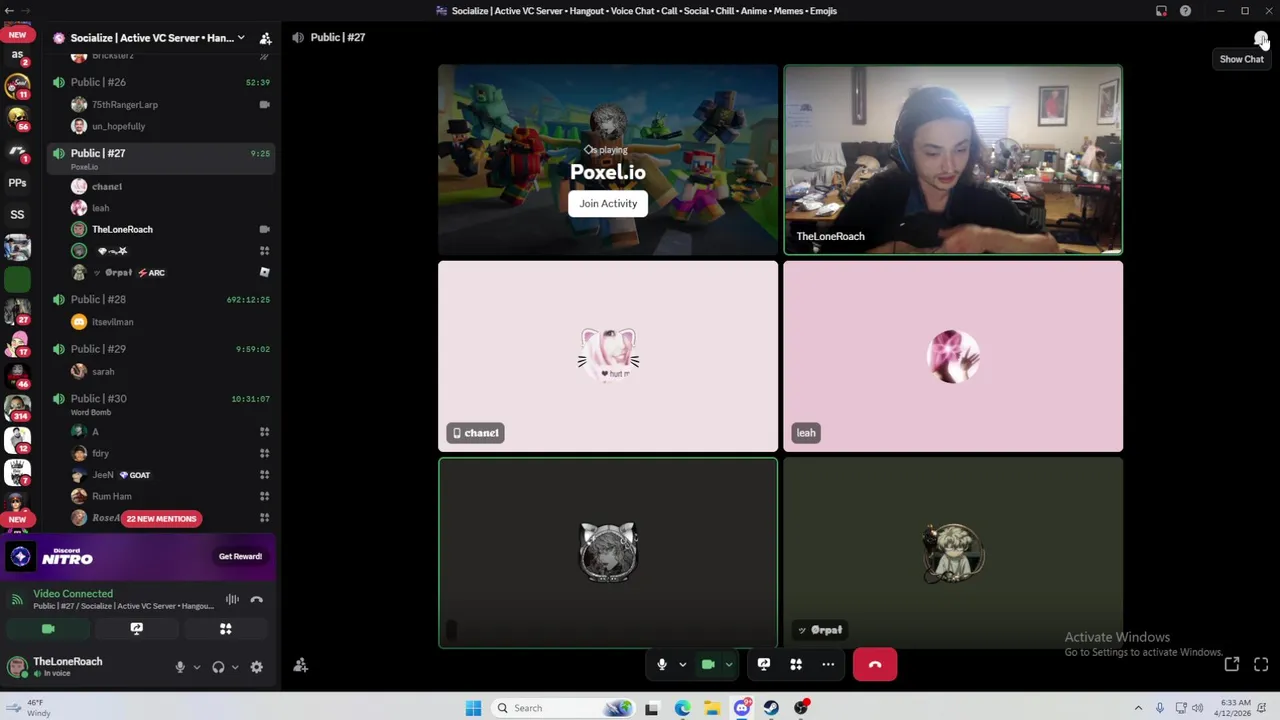Click the Join Activity button
1280x720 pixels.
point(608,203)
